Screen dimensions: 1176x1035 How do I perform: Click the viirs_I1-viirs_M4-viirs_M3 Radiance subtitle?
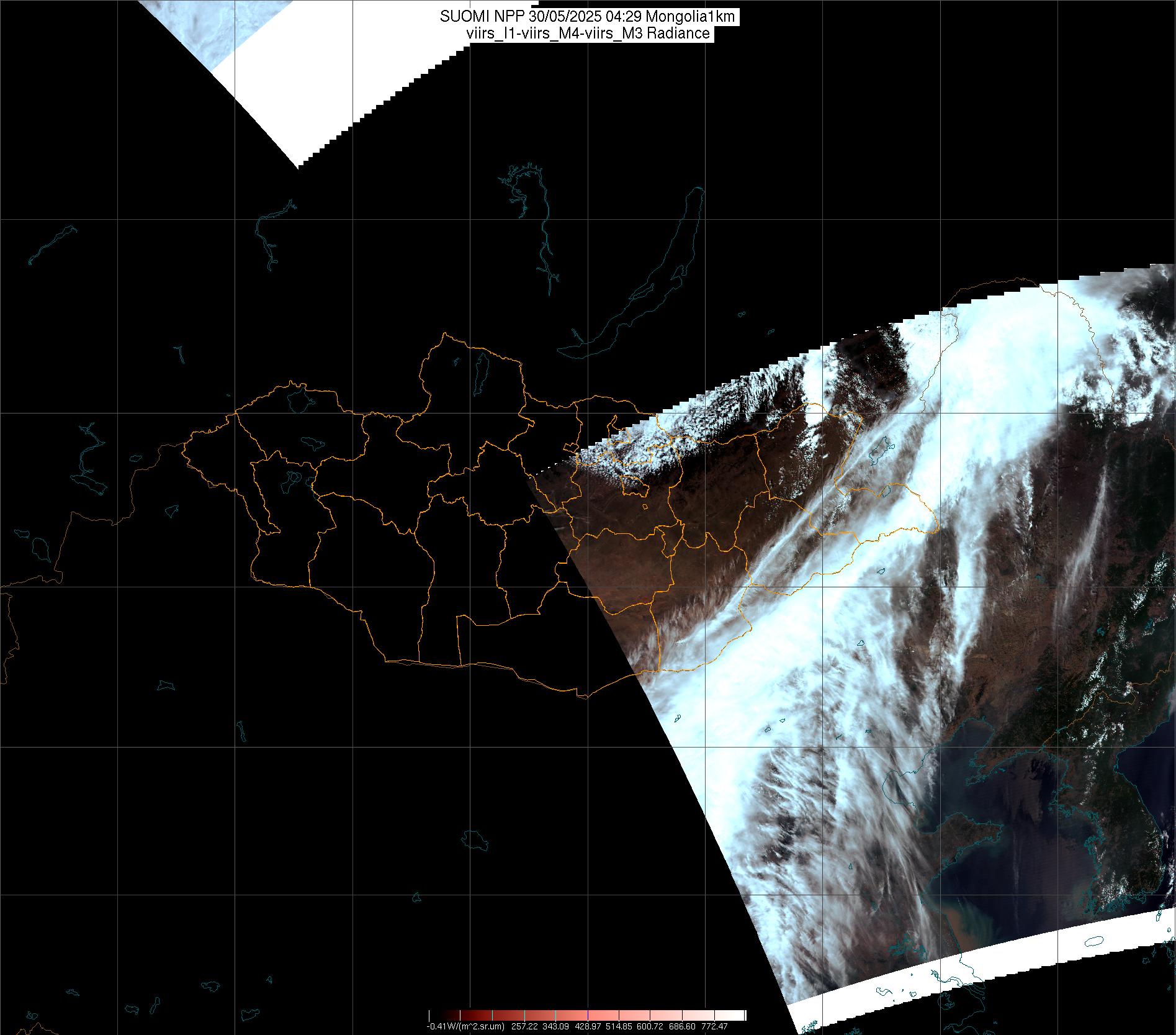pos(587,34)
